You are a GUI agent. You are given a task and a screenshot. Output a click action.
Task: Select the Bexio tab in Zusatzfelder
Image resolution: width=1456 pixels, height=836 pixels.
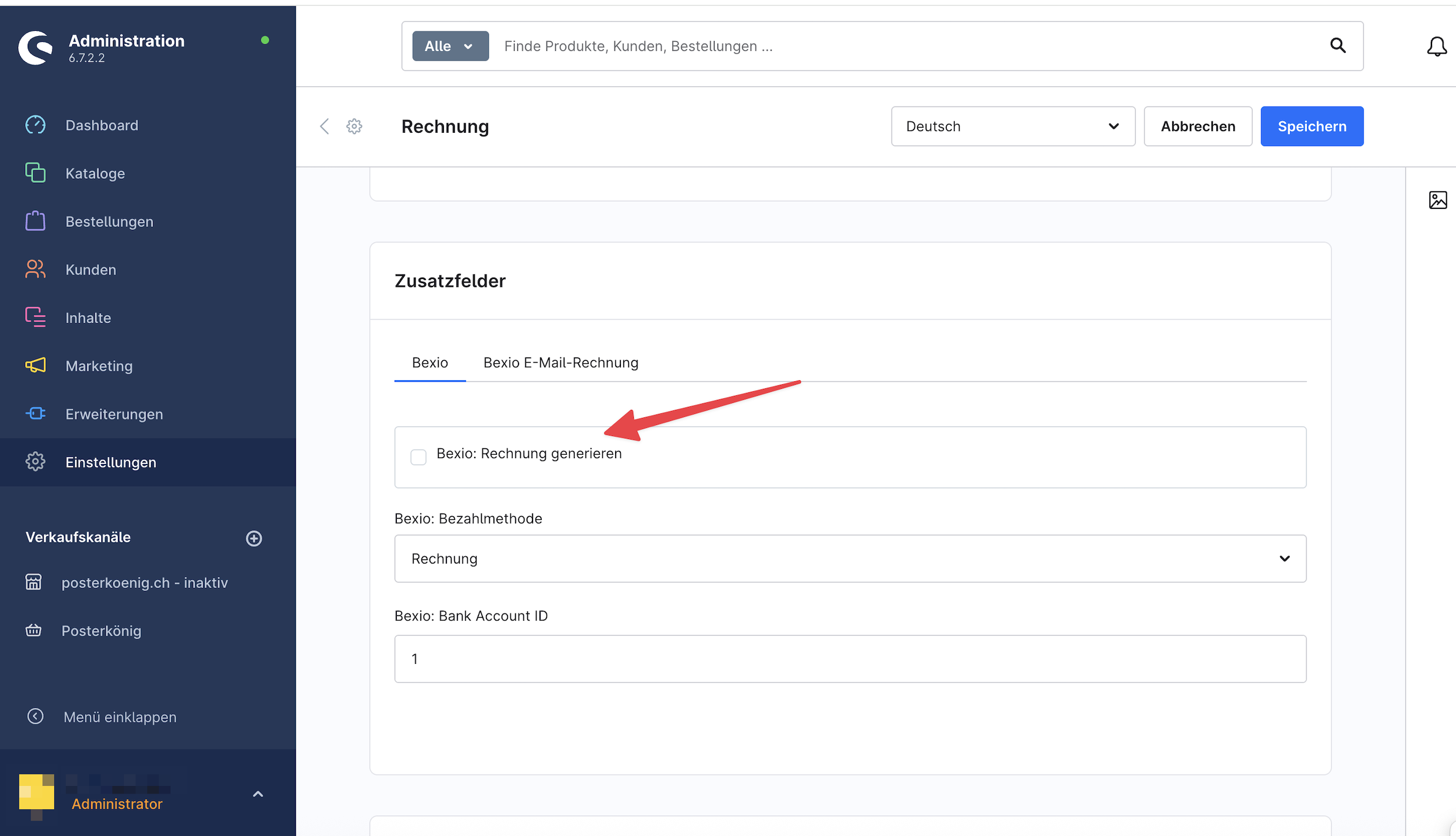[x=429, y=362]
